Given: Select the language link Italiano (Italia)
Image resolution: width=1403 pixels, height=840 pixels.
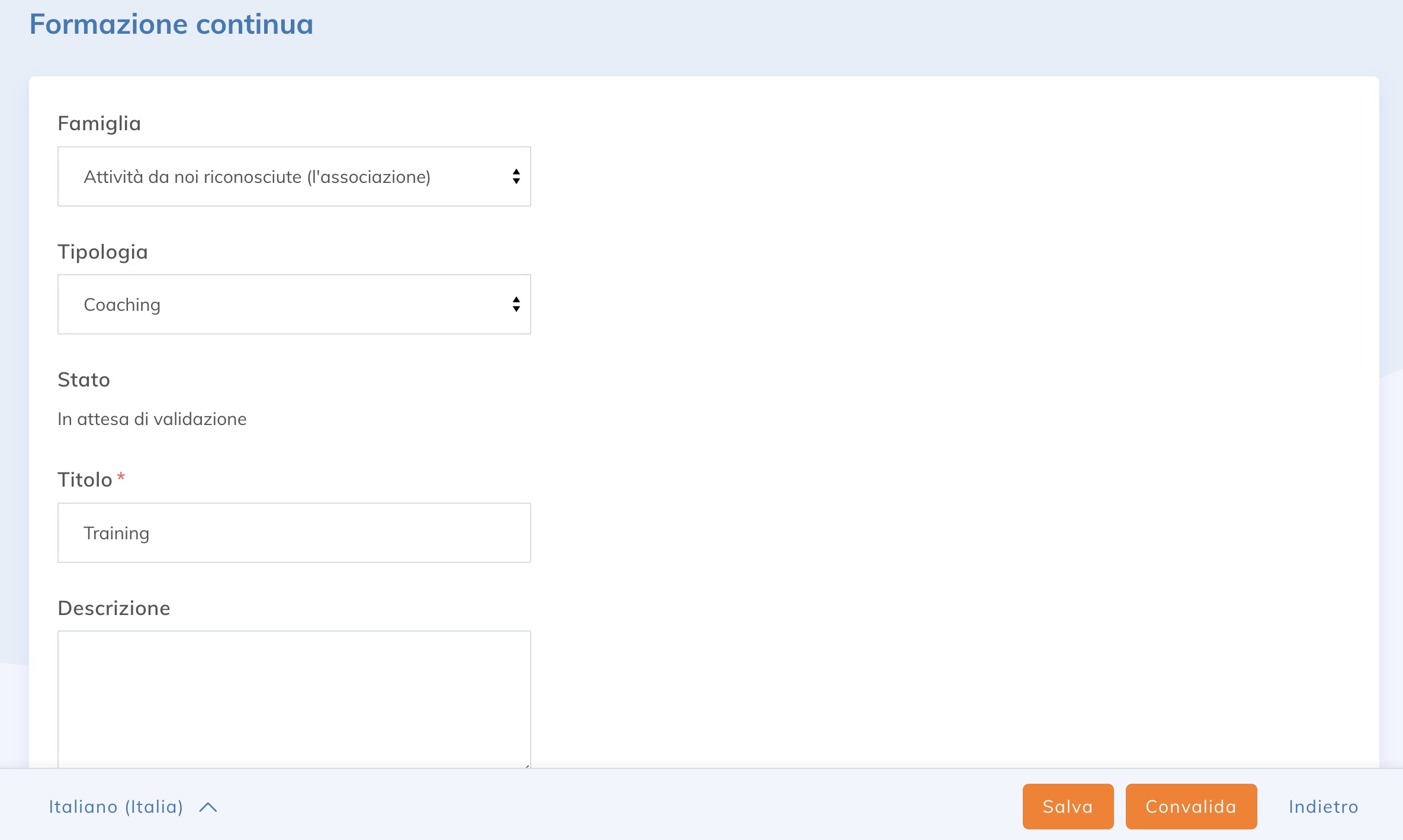Looking at the screenshot, I should tap(116, 806).
